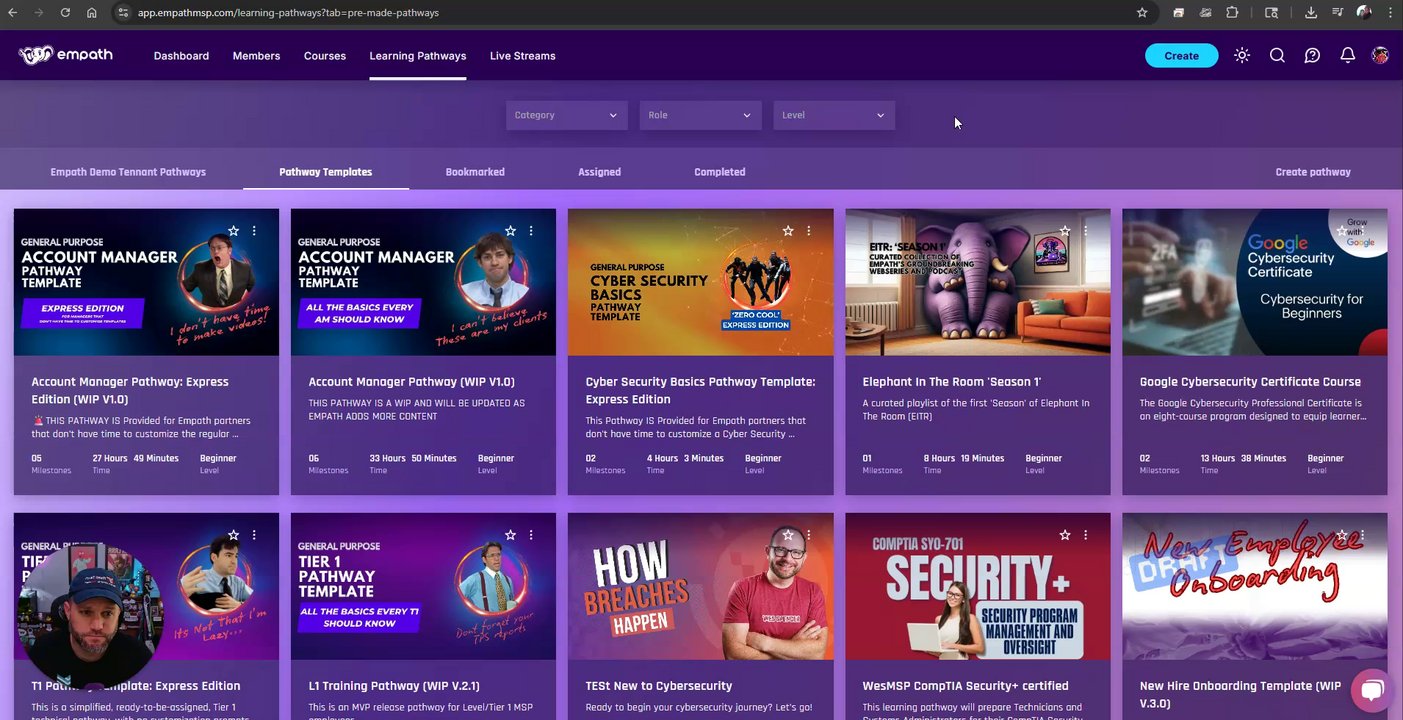
Task: Bookmark Account Manager Pathway (WIP V1.0) card
Action: click(x=510, y=231)
